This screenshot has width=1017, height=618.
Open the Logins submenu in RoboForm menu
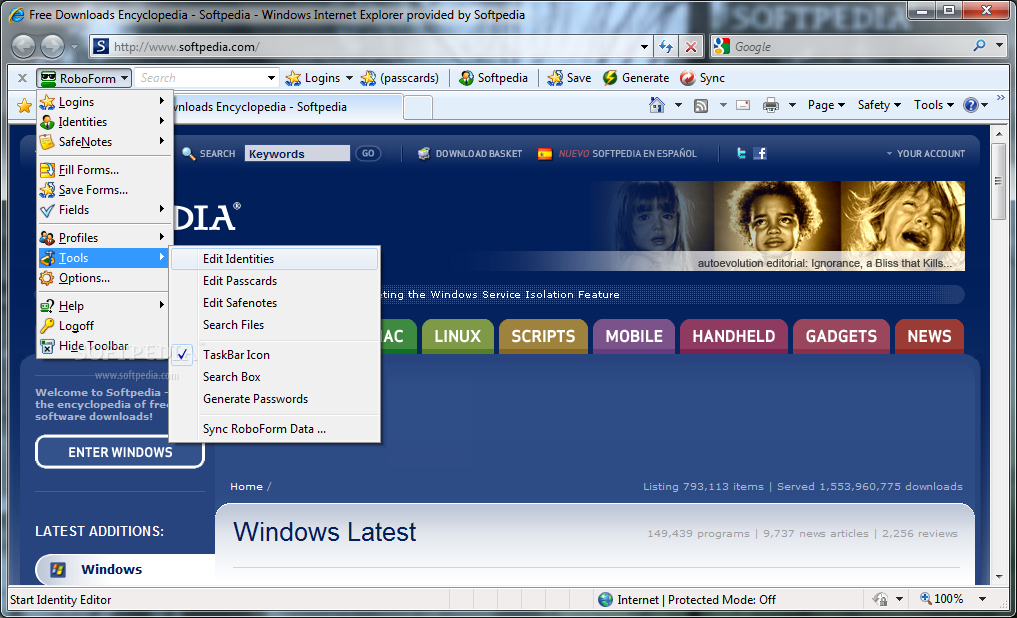coord(102,102)
